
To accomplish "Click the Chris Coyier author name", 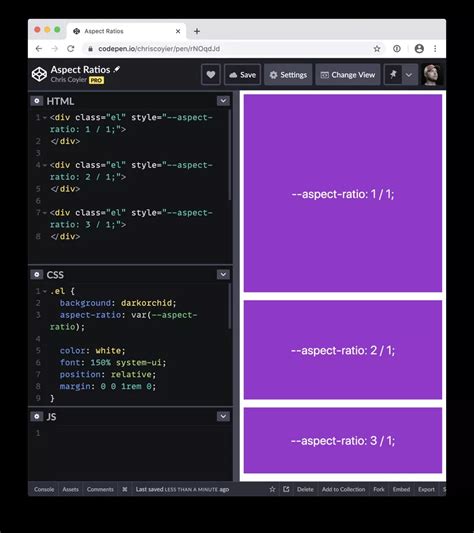I will [x=69, y=80].
